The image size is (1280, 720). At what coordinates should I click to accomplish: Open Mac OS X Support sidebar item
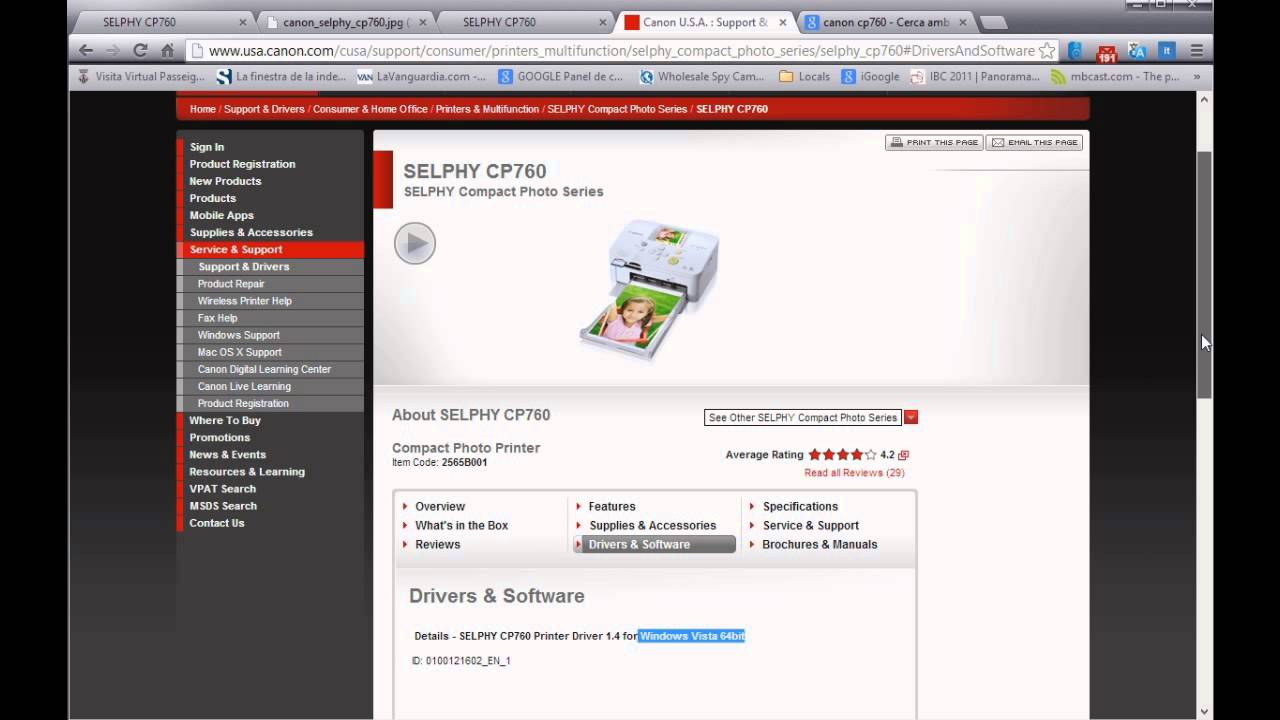[x=239, y=352]
